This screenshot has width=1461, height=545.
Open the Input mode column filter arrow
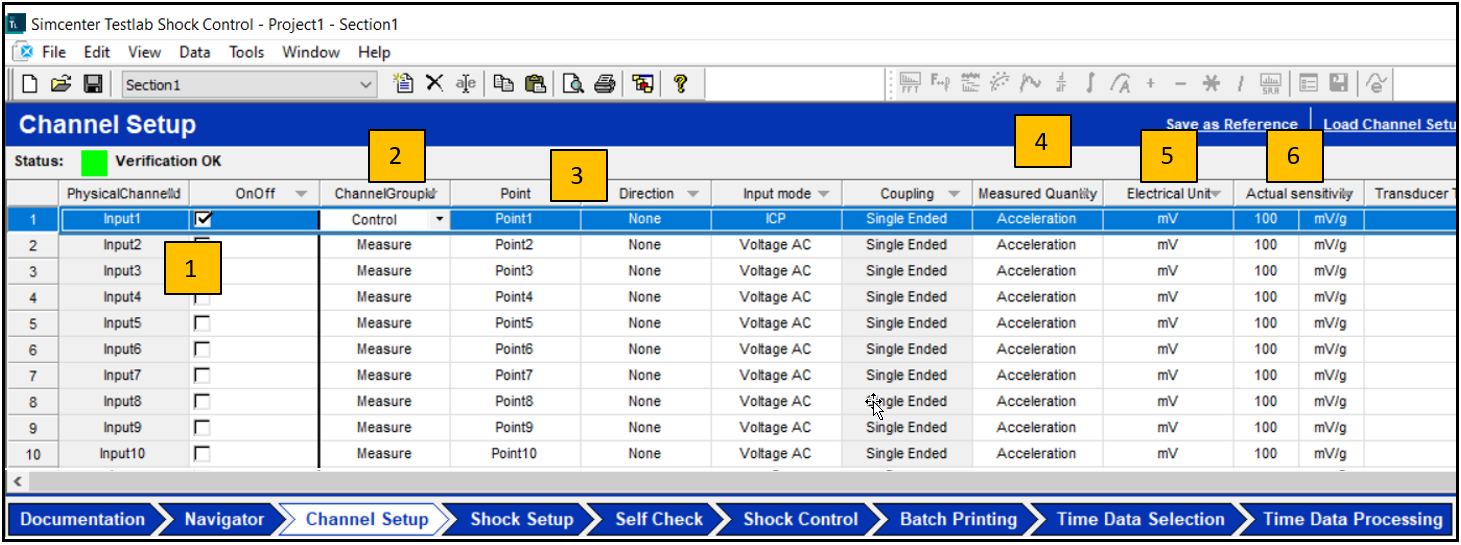[x=824, y=194]
